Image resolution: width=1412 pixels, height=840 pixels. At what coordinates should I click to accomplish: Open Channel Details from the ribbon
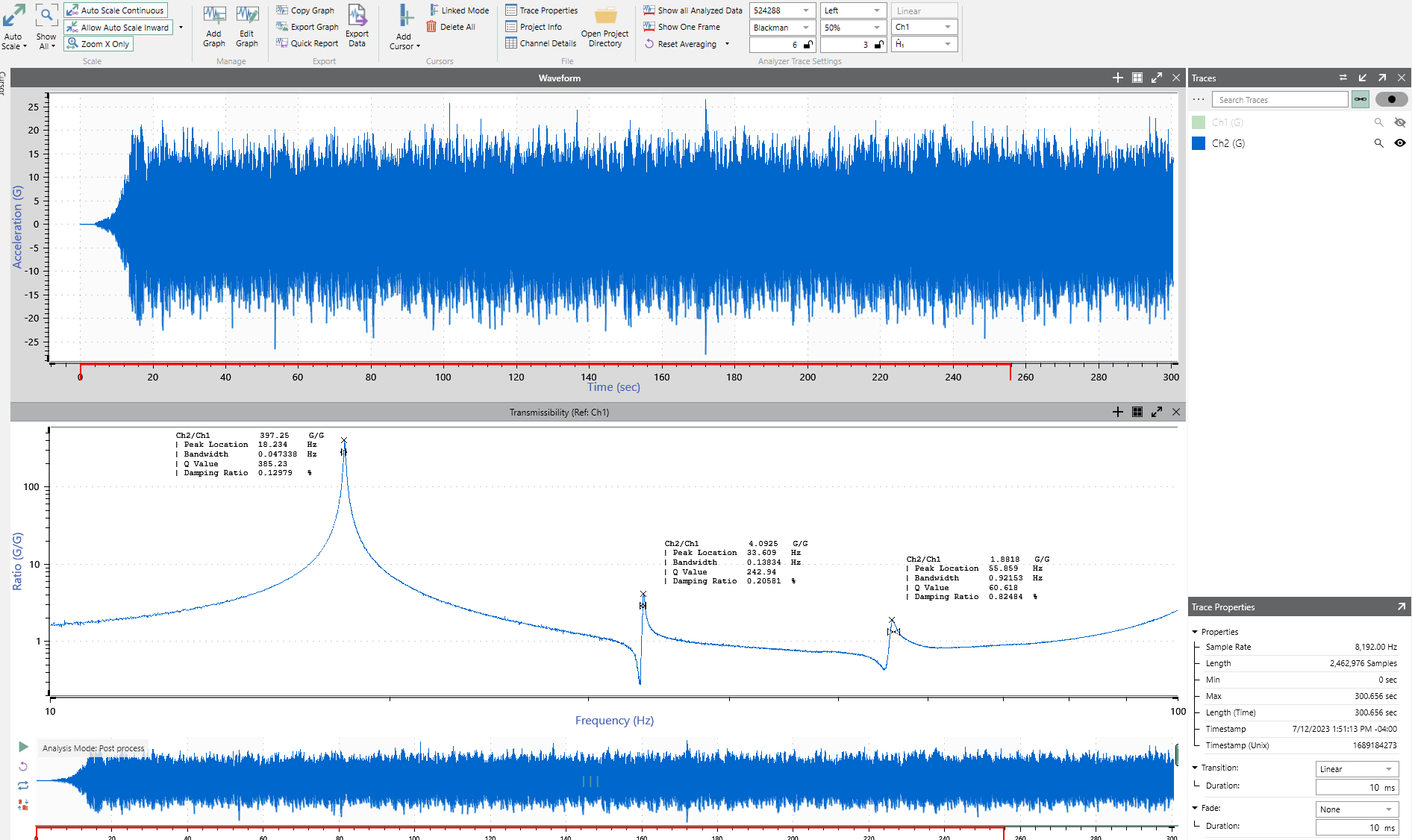coord(541,43)
